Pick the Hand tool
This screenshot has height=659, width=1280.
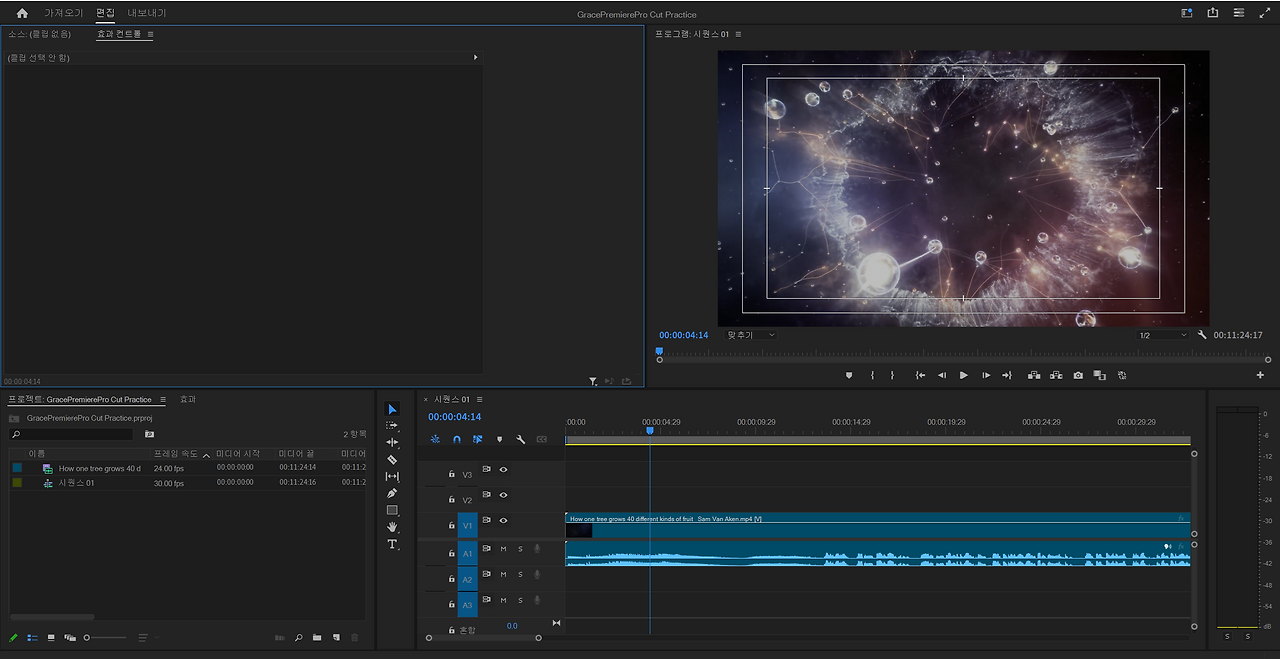392,527
